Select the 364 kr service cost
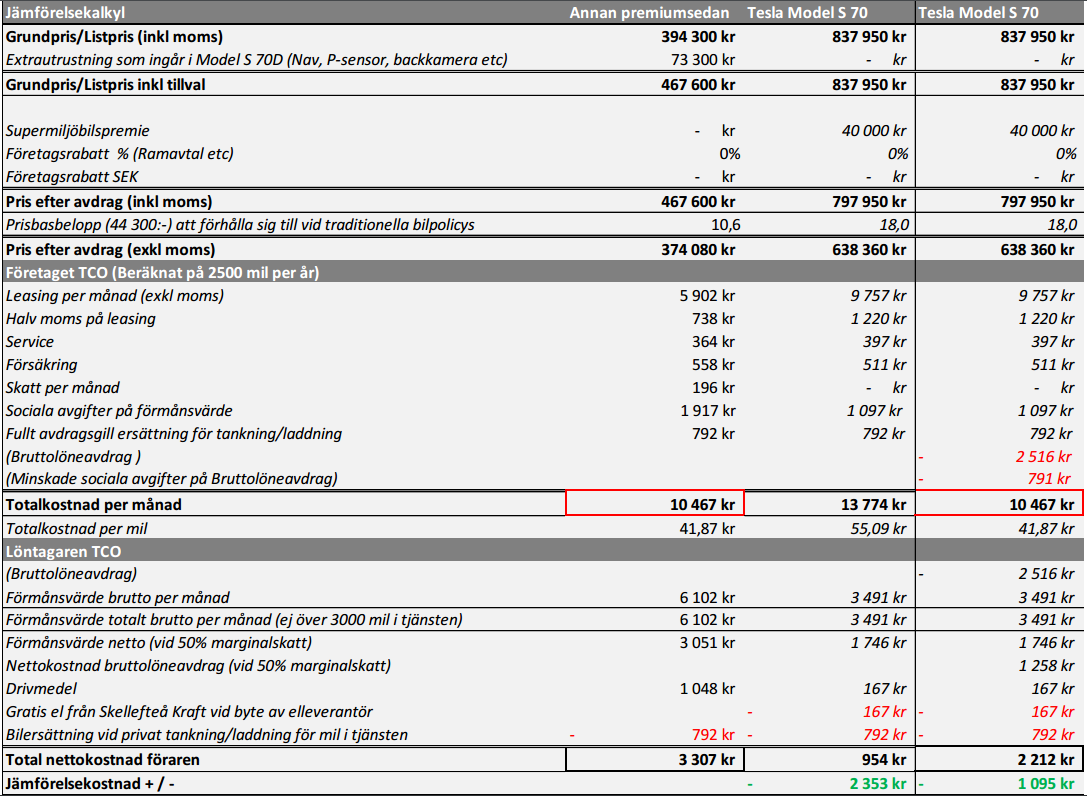The width and height of the screenshot is (1087, 796). [713, 341]
